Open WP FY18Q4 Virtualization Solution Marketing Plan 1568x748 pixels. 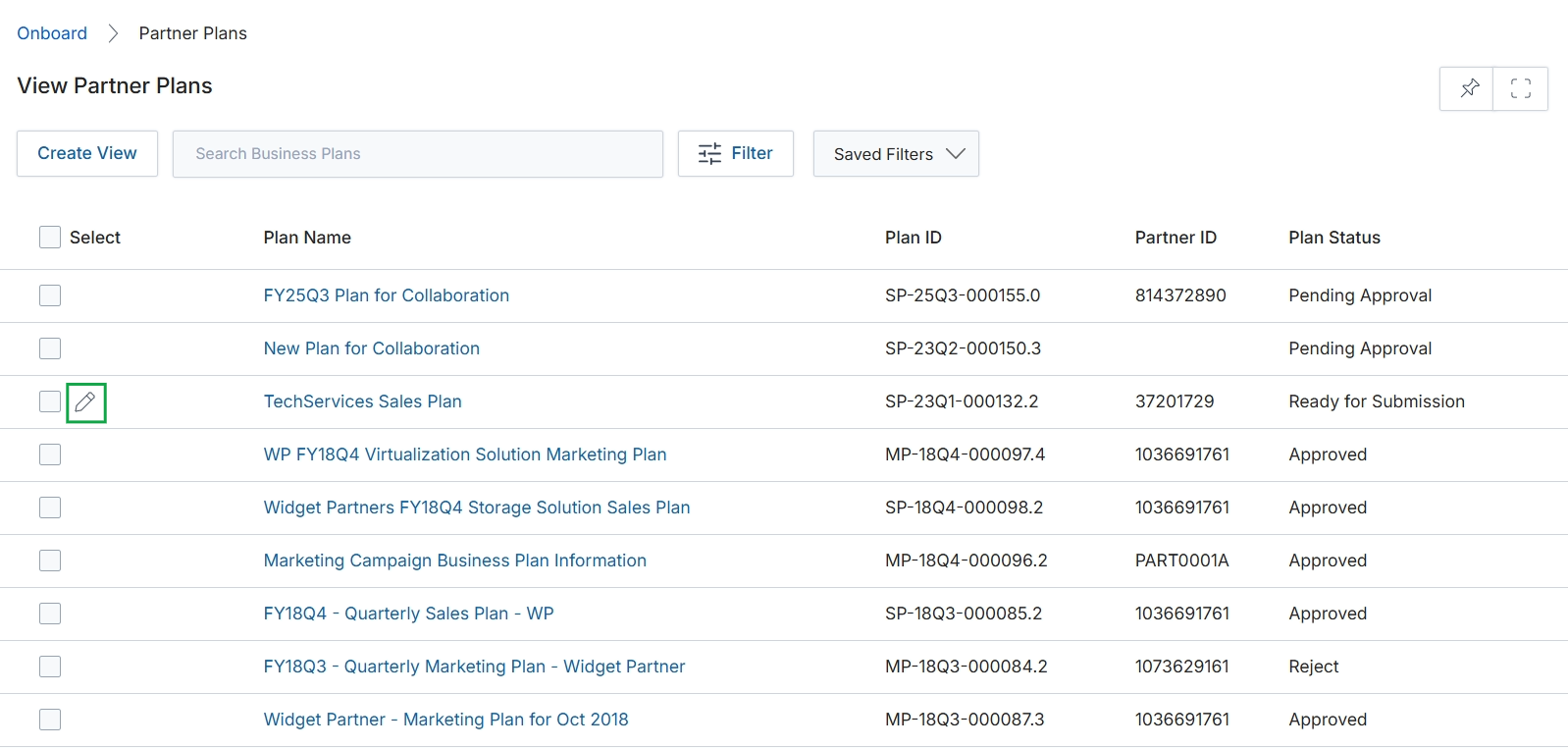point(465,454)
